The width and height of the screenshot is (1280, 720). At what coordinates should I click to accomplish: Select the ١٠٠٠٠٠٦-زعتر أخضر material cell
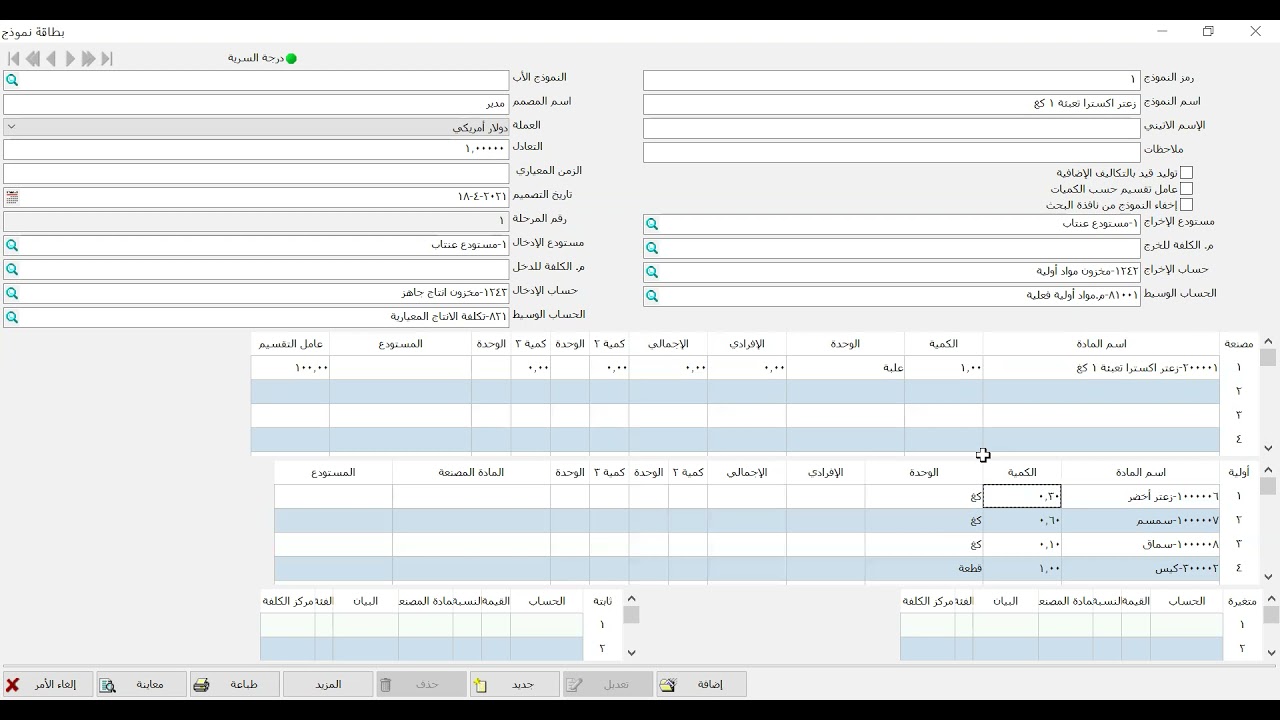1141,496
